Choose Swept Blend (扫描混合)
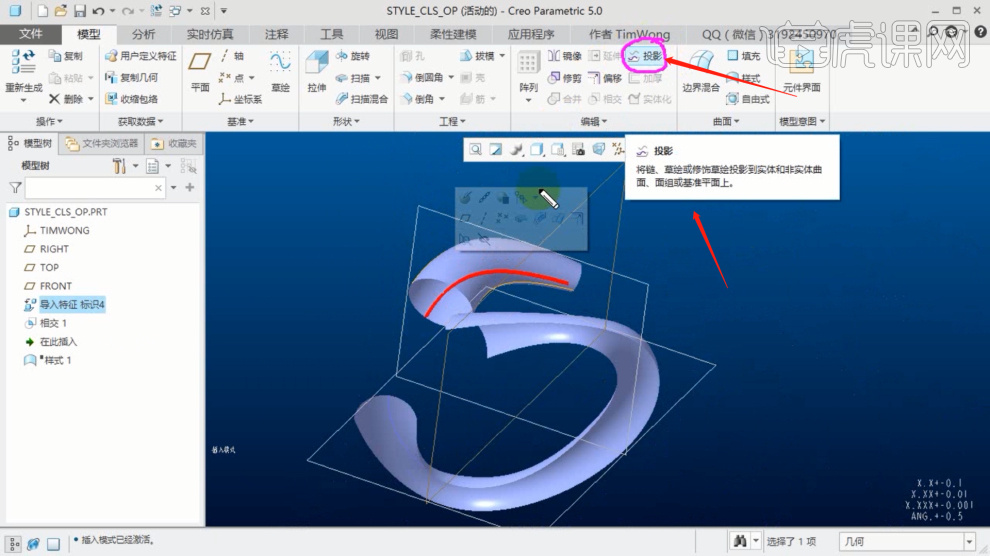Image resolution: width=990 pixels, height=556 pixels. point(362,98)
